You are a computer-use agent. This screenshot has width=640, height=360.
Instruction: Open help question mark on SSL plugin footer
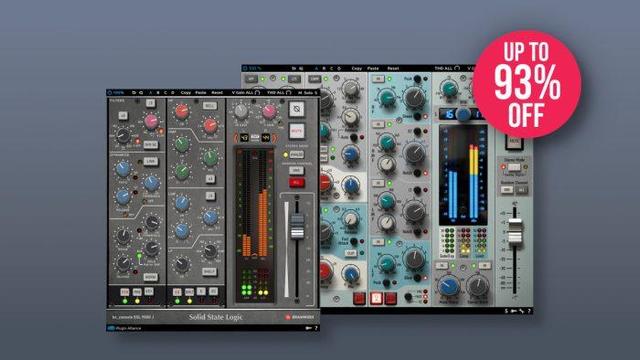[316, 328]
